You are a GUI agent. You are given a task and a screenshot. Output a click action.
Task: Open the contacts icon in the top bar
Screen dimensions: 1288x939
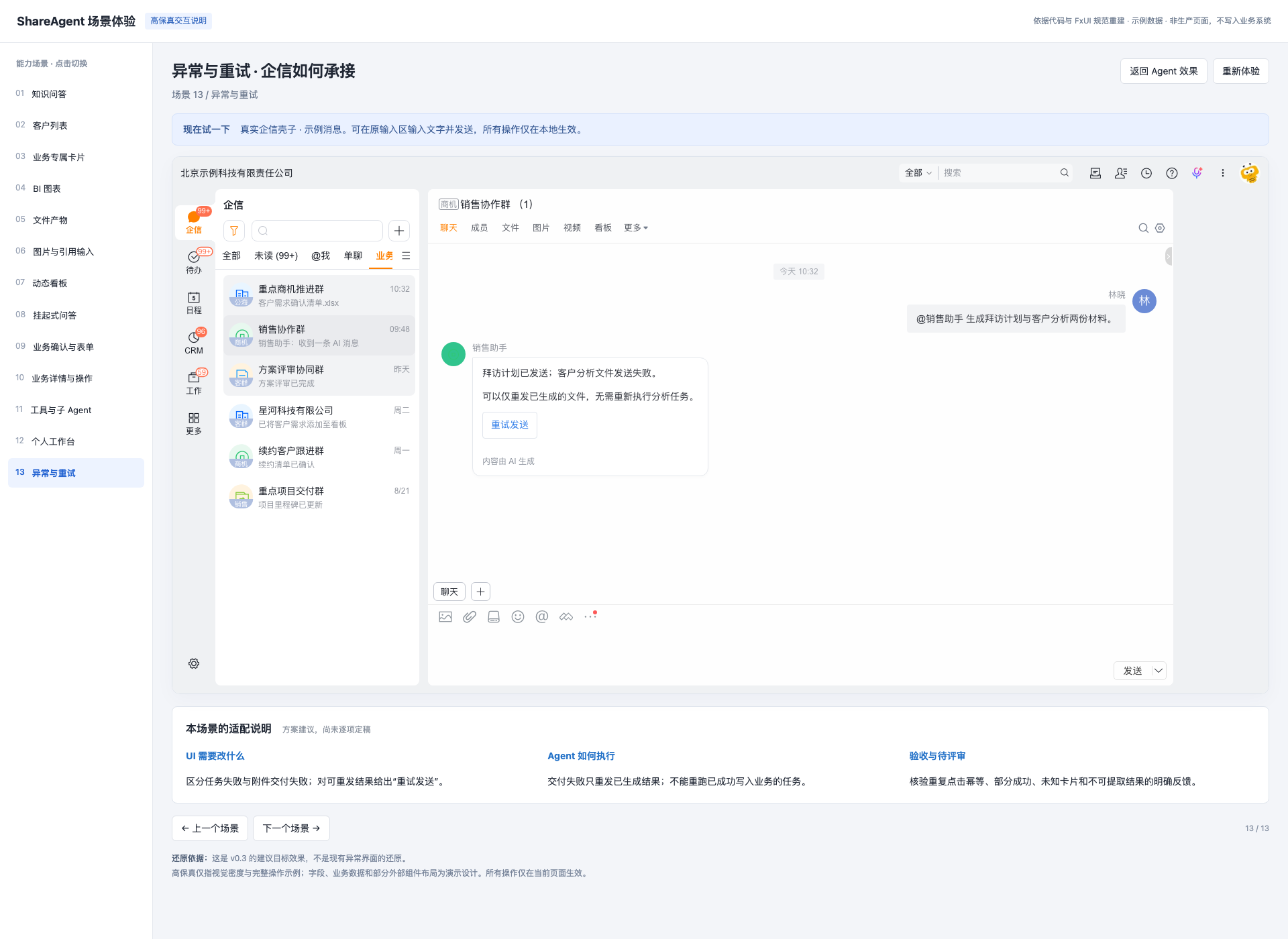coord(1121,173)
